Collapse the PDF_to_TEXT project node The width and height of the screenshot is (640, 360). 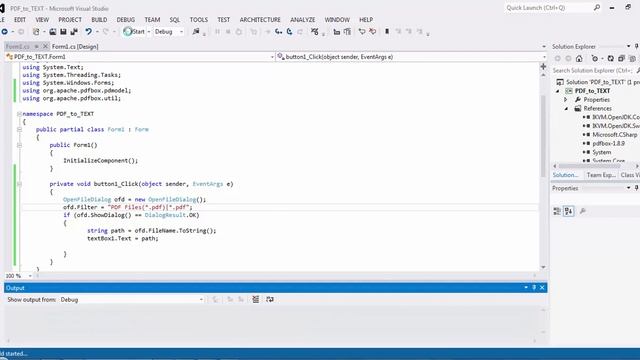(x=558, y=91)
